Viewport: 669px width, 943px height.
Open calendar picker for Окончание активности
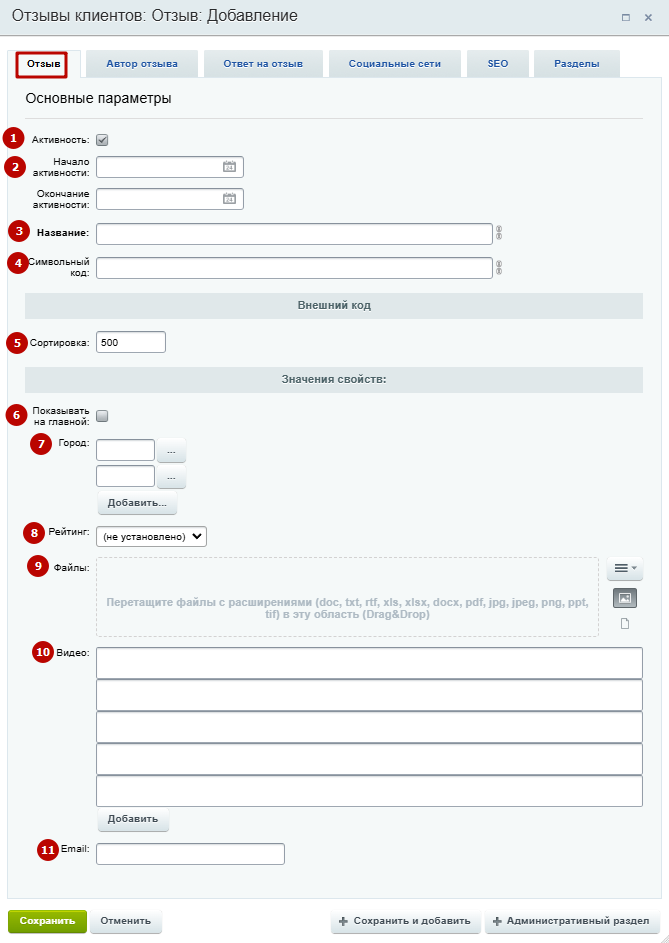coord(229,198)
